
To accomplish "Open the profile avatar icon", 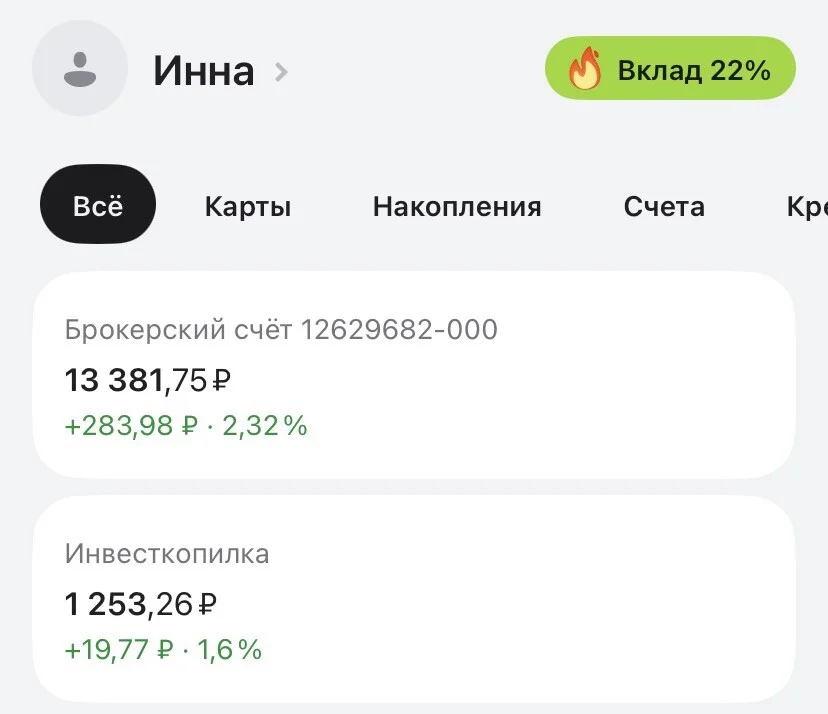I will coord(80,69).
